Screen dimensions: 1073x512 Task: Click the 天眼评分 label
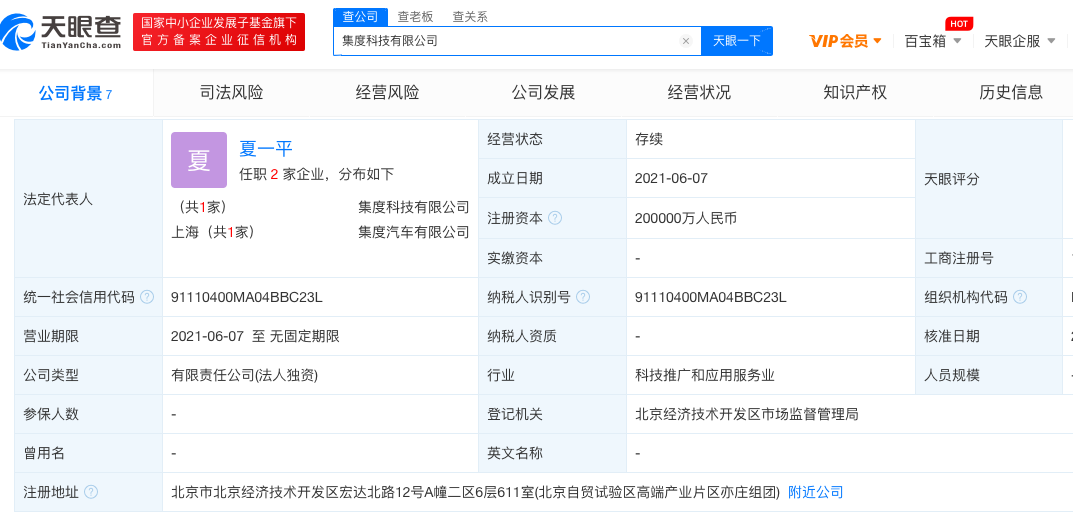click(x=952, y=179)
